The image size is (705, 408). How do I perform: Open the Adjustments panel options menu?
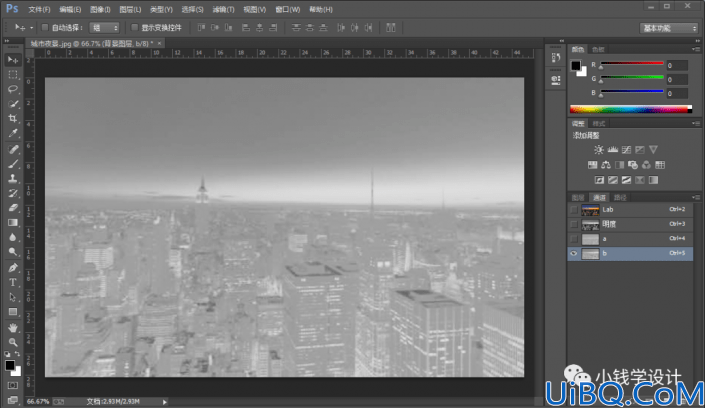pyautogui.click(x=696, y=123)
